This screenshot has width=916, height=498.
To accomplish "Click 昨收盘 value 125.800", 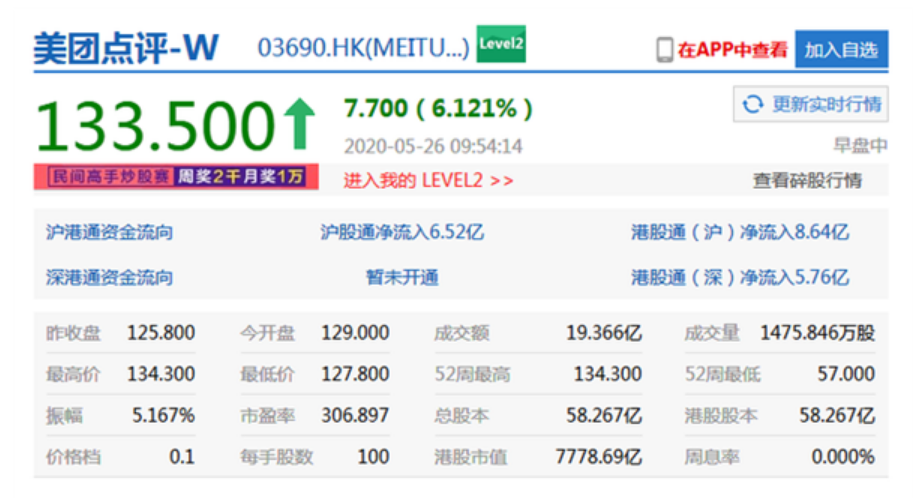I will pos(161,333).
